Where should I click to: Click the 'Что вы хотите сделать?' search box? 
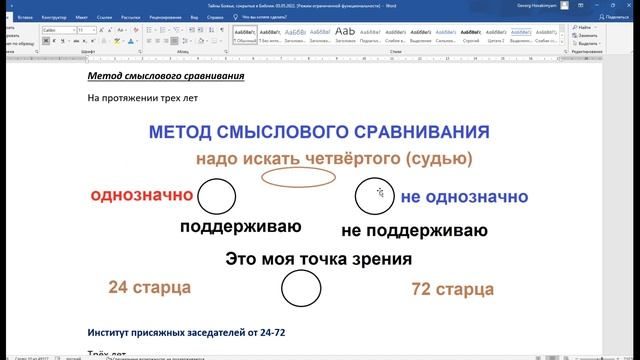(x=264, y=17)
